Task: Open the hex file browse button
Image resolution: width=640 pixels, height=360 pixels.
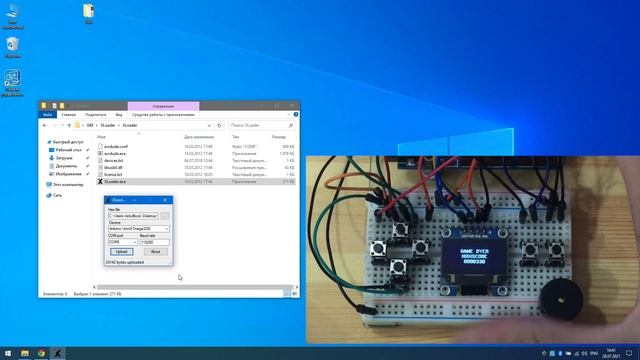Action: [x=164, y=216]
